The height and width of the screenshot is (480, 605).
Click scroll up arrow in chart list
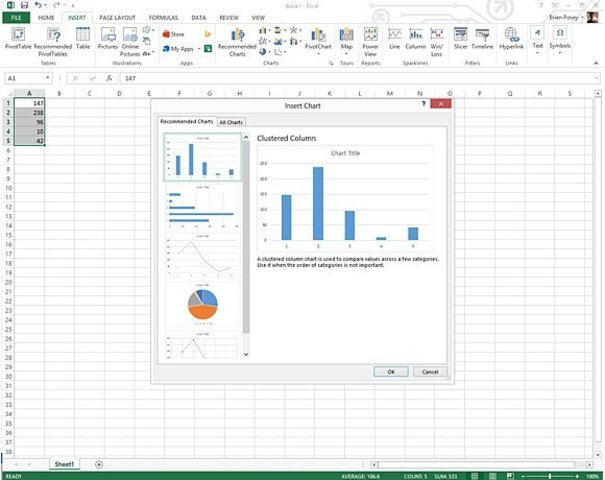(246, 137)
